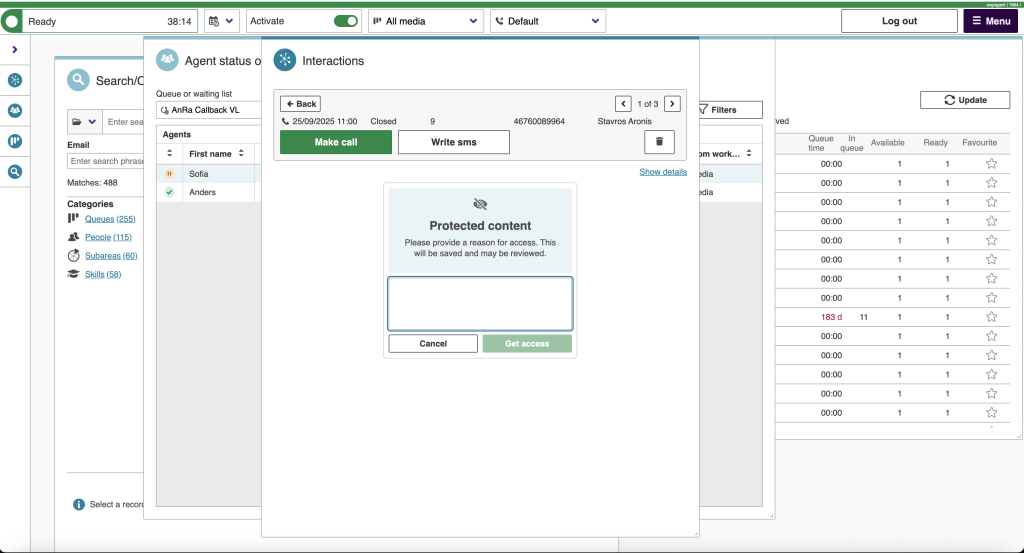This screenshot has height=553, width=1024.
Task: Go to the previous interaction arrow
Action: click(623, 104)
